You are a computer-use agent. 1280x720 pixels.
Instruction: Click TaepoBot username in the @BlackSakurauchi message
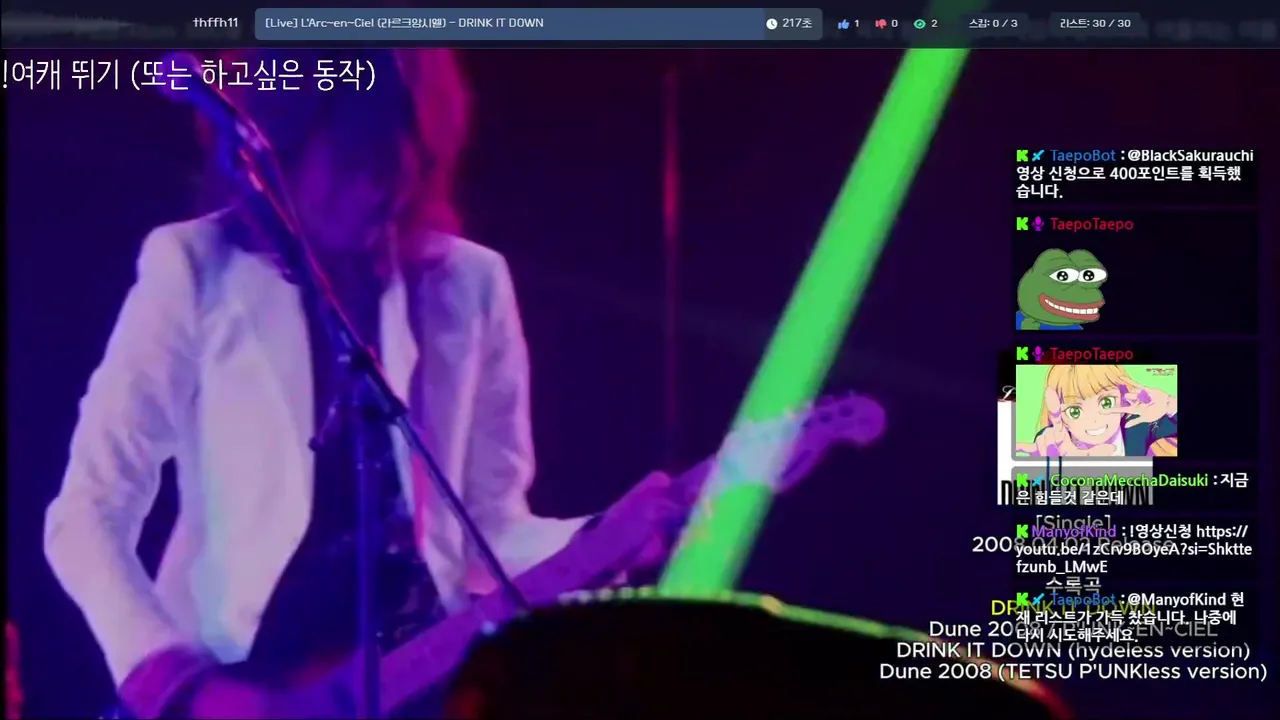pyautogui.click(x=1082, y=156)
